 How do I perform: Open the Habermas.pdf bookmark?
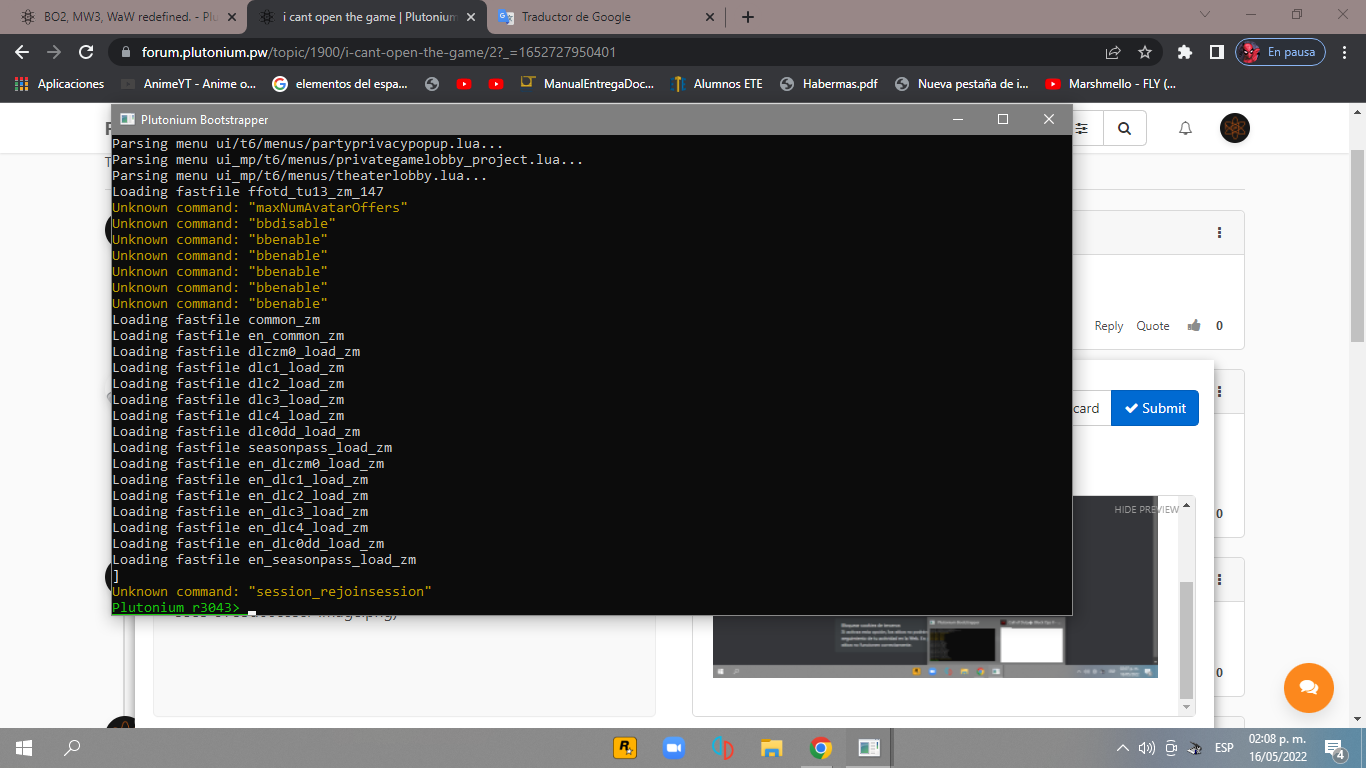828,84
